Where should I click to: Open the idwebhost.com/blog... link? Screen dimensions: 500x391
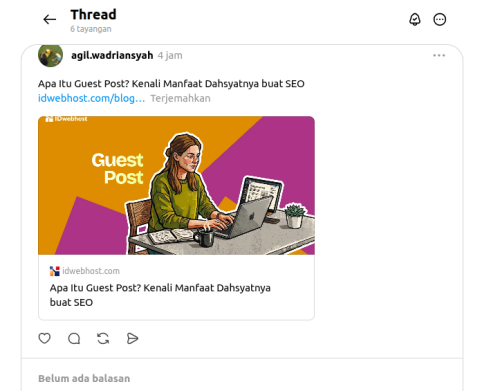(91, 98)
